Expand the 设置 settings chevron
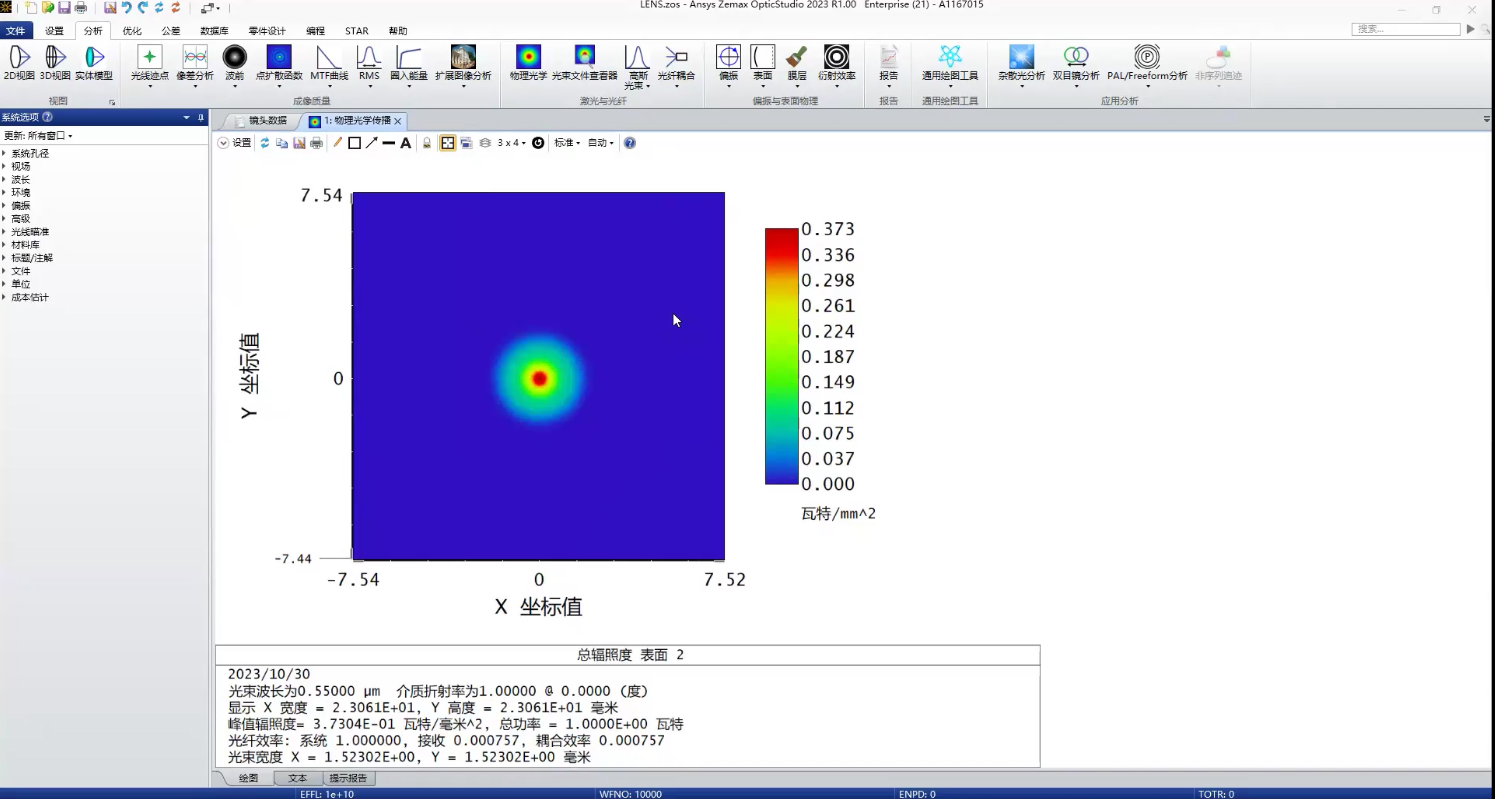Image resolution: width=1495 pixels, height=799 pixels. click(x=223, y=143)
